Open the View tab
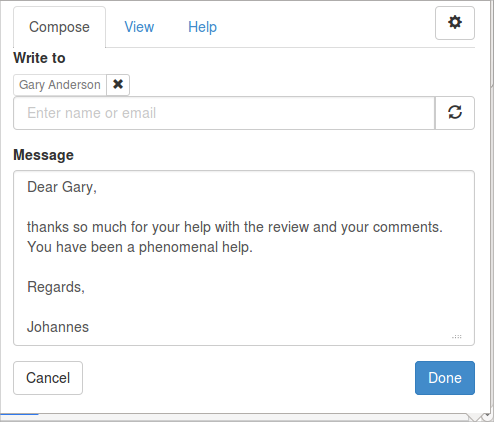494x422 pixels. tap(139, 27)
